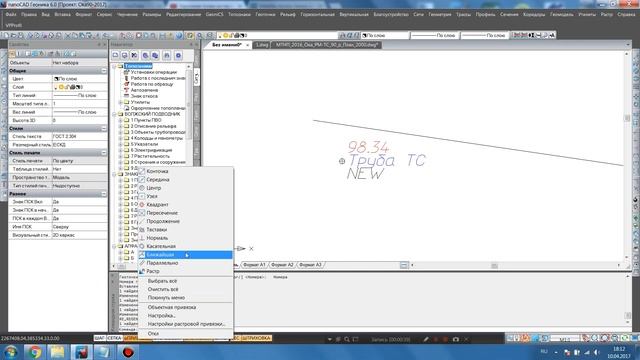Viewport: 640px width, 360px height.
Task: Open the color По слою dropdown in toolbar
Action: 385,36
